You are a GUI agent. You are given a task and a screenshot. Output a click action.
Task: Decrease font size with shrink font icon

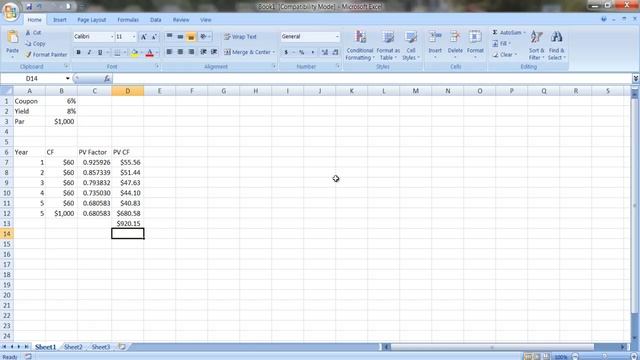point(154,37)
